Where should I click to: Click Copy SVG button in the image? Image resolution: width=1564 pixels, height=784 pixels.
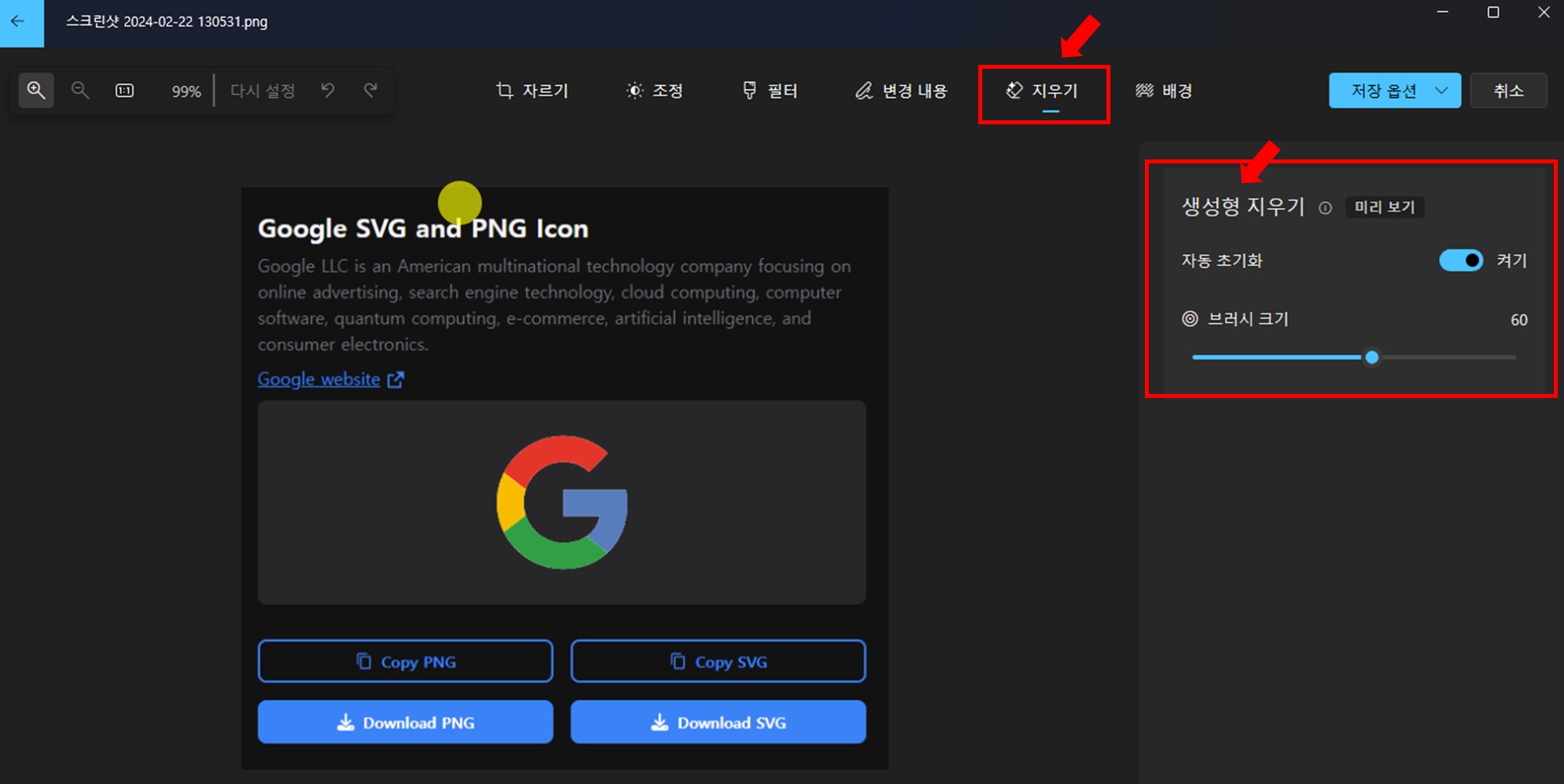718,661
